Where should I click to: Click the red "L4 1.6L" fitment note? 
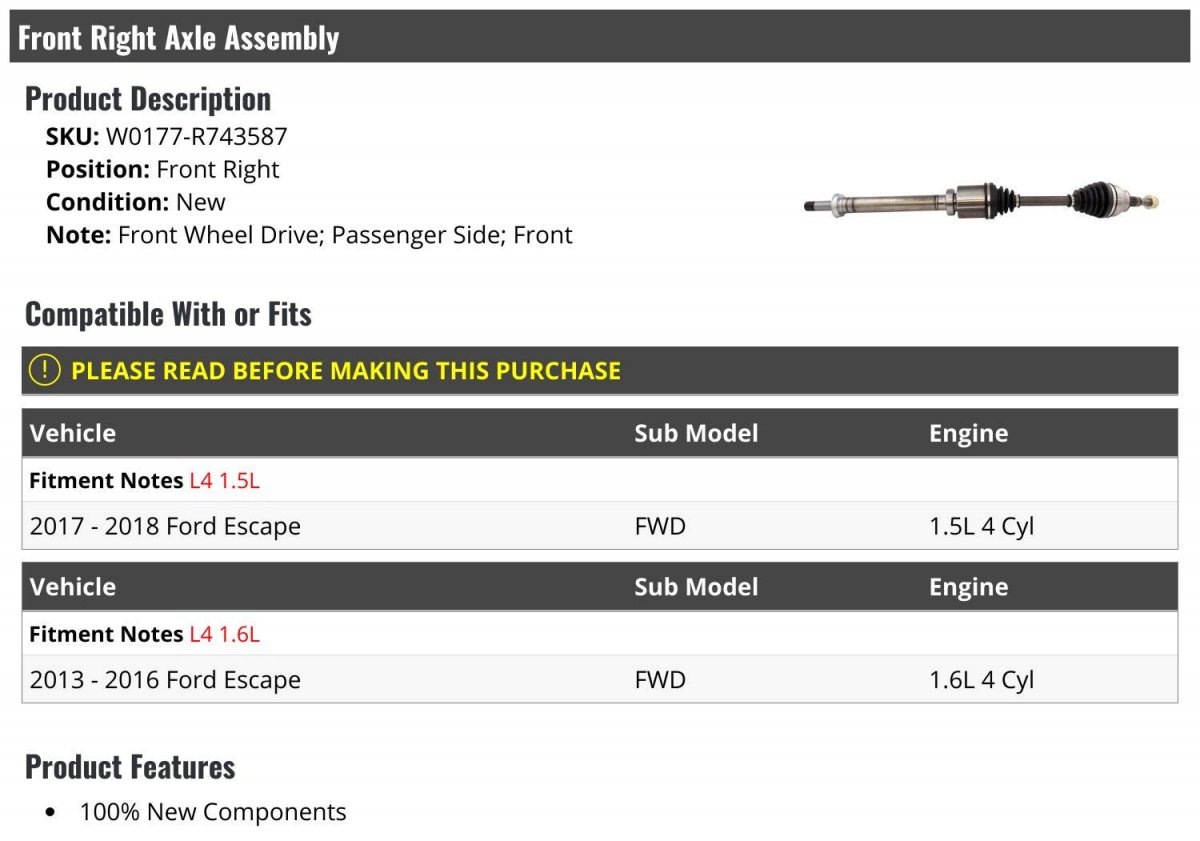[x=224, y=634]
